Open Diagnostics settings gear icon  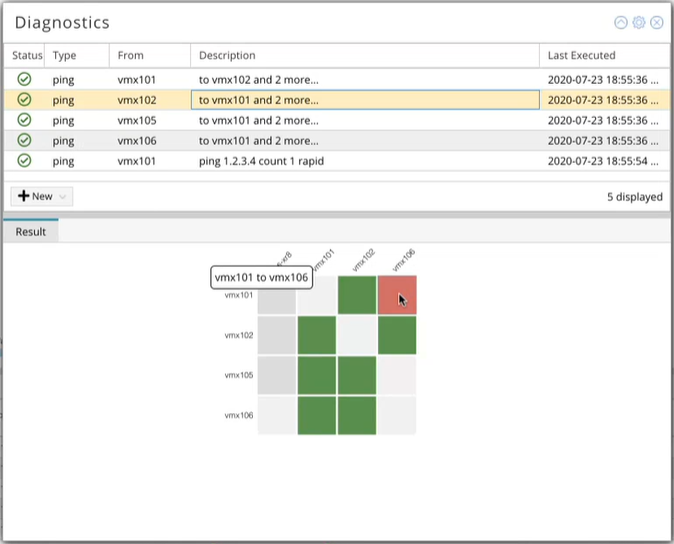point(639,22)
